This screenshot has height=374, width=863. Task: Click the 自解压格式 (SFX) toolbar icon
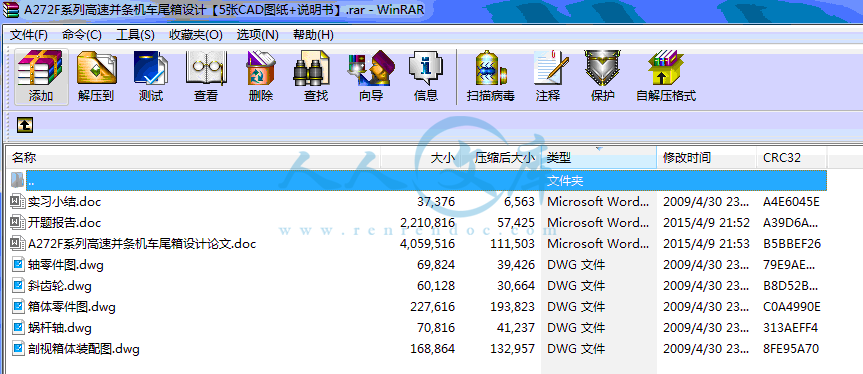665,68
